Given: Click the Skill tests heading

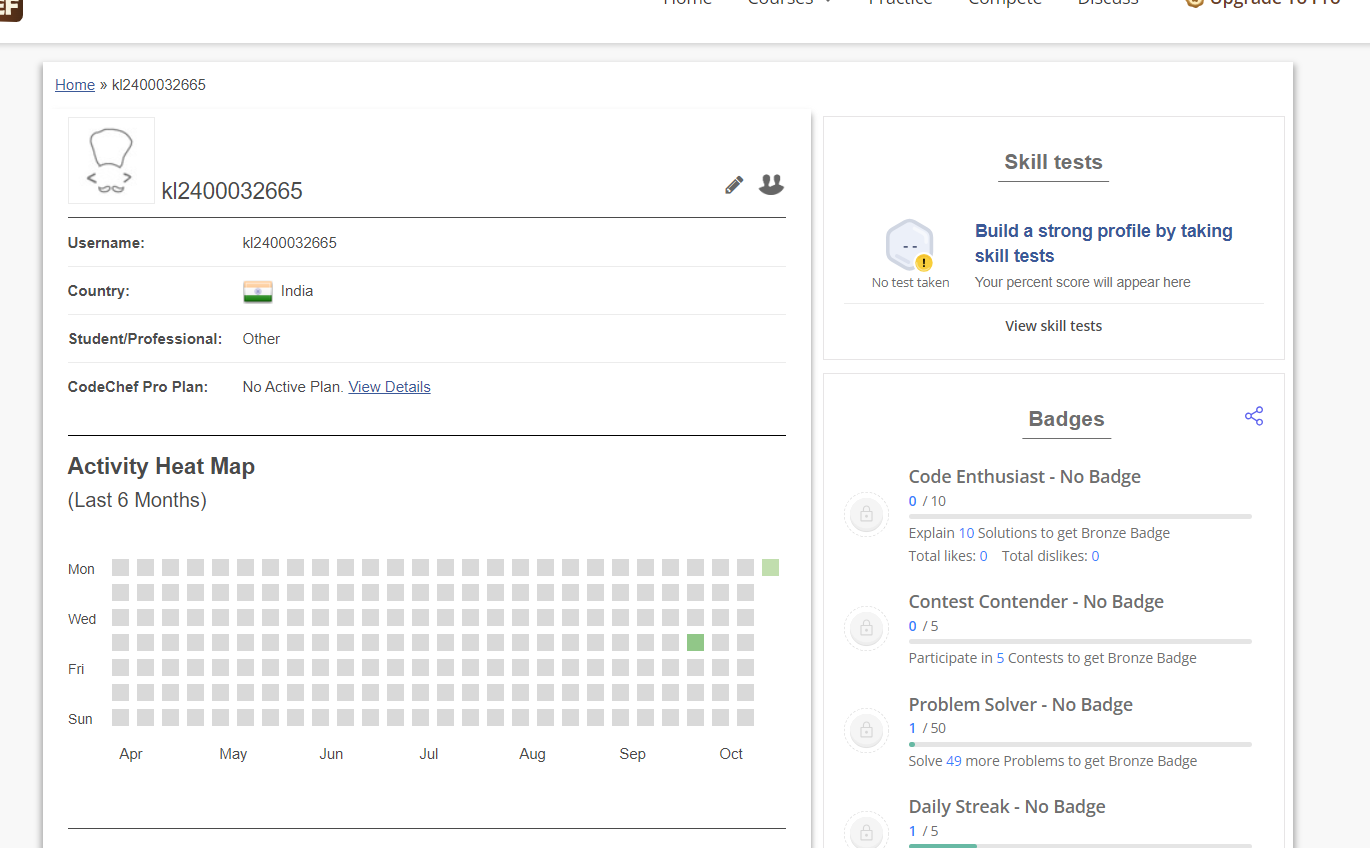Looking at the screenshot, I should point(1054,162).
